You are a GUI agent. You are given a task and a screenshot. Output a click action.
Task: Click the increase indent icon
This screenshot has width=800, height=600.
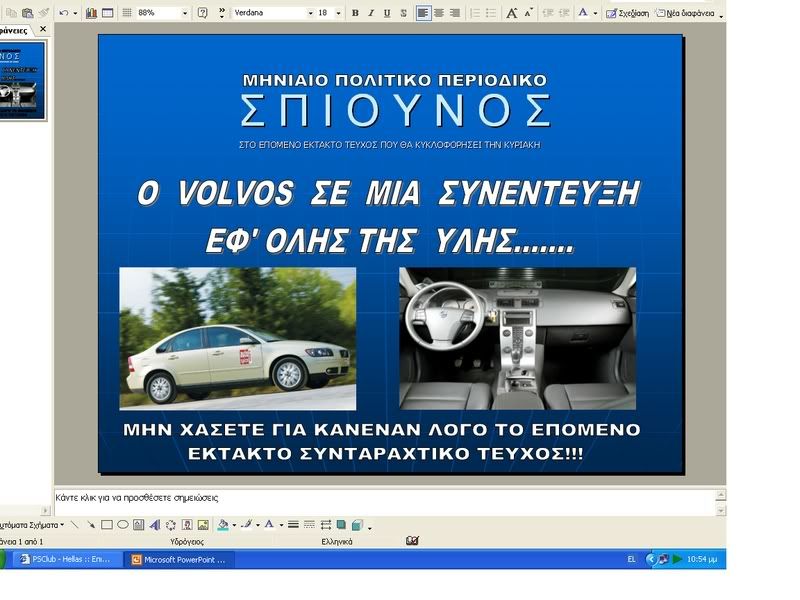coord(564,13)
